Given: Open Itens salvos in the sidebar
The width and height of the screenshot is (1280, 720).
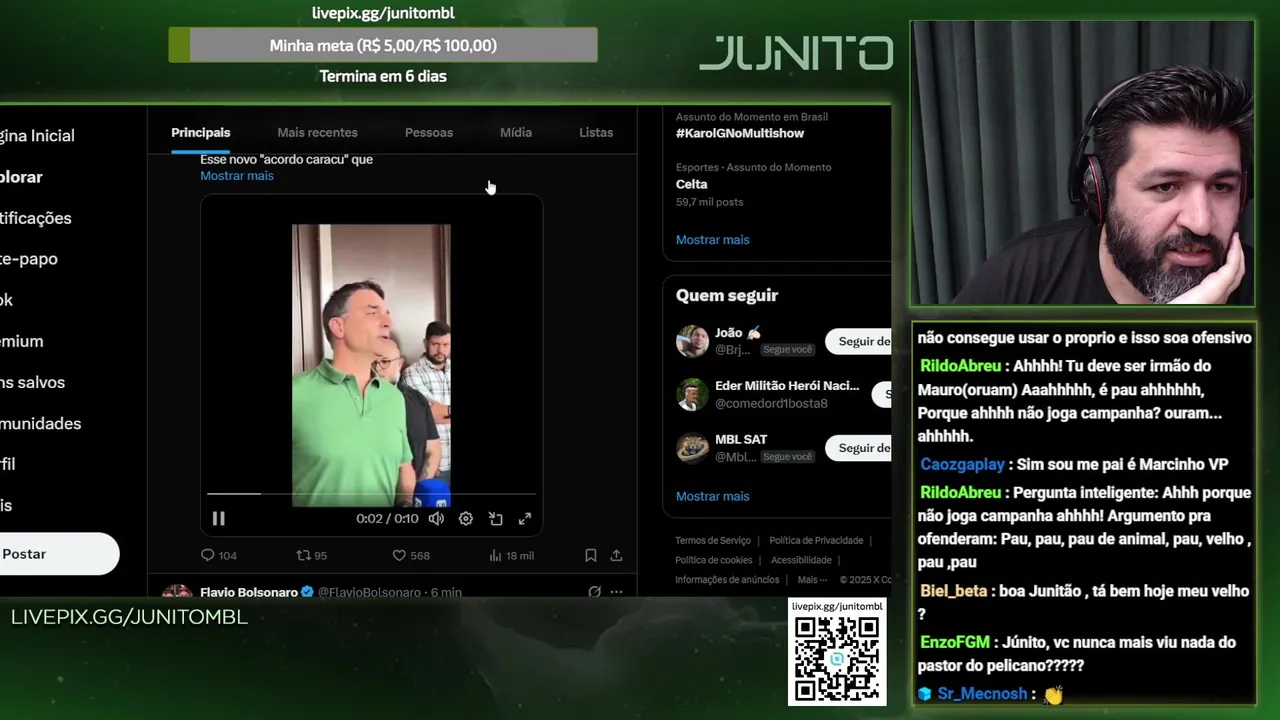Looking at the screenshot, I should (32, 382).
